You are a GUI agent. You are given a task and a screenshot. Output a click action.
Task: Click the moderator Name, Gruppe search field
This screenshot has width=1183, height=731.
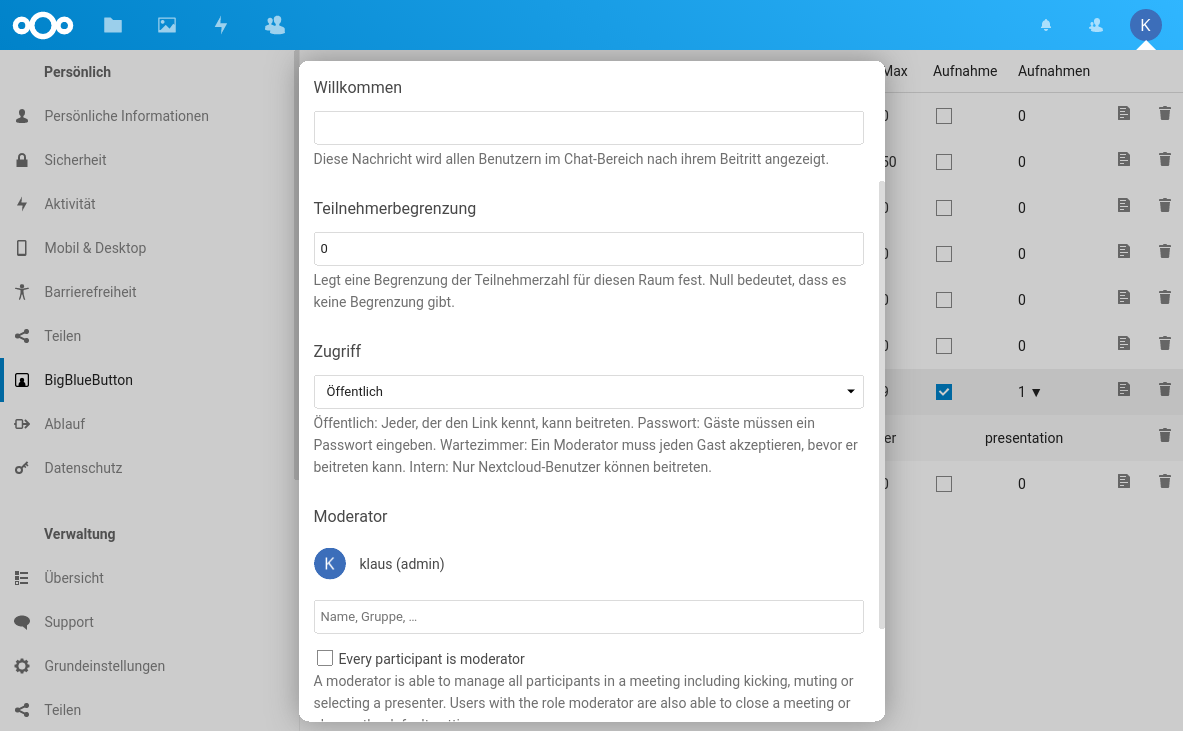588,617
